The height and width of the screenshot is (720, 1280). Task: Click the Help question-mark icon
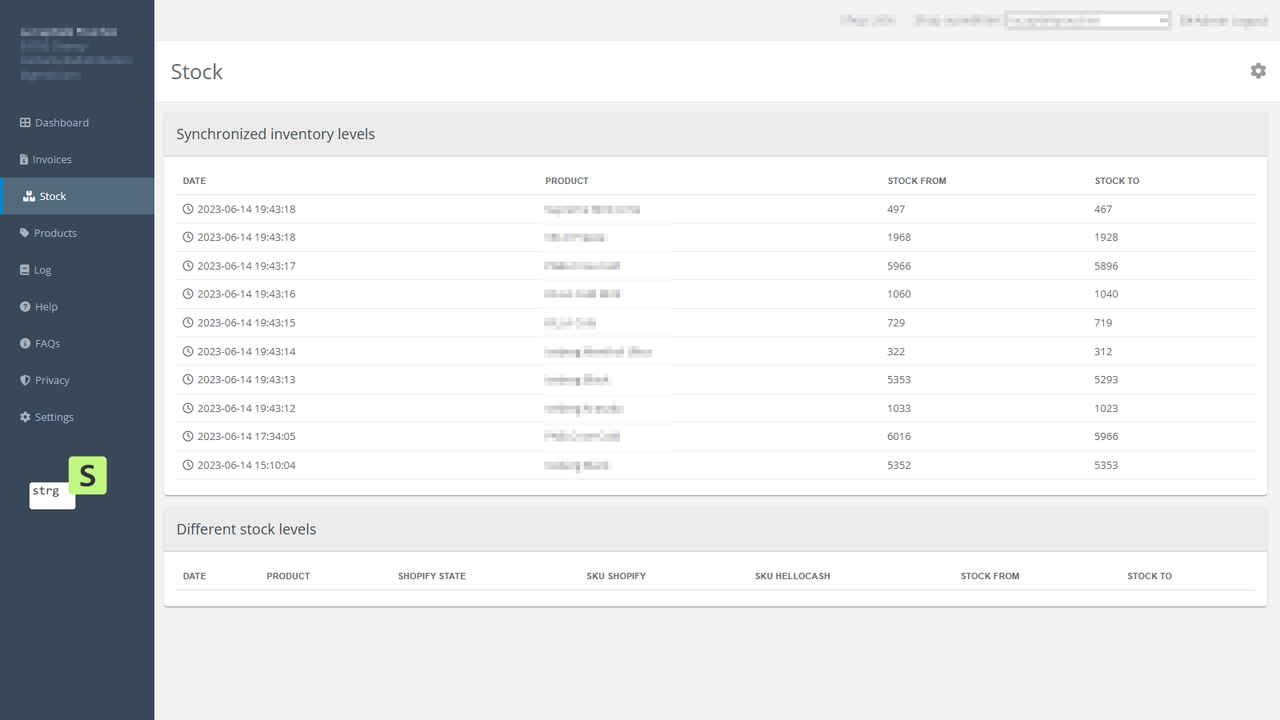coord(23,306)
